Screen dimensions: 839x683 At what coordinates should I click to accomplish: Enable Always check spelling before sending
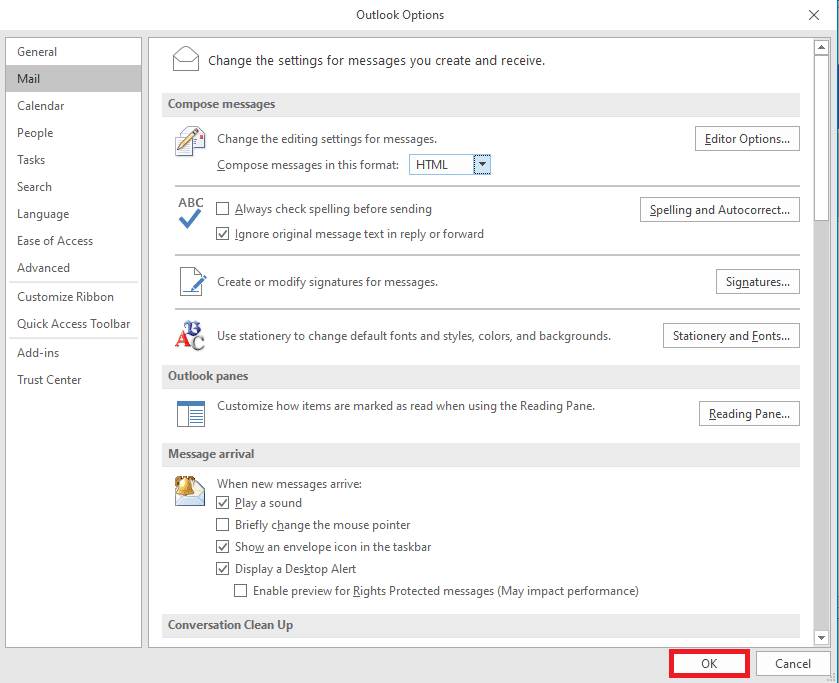(223, 209)
